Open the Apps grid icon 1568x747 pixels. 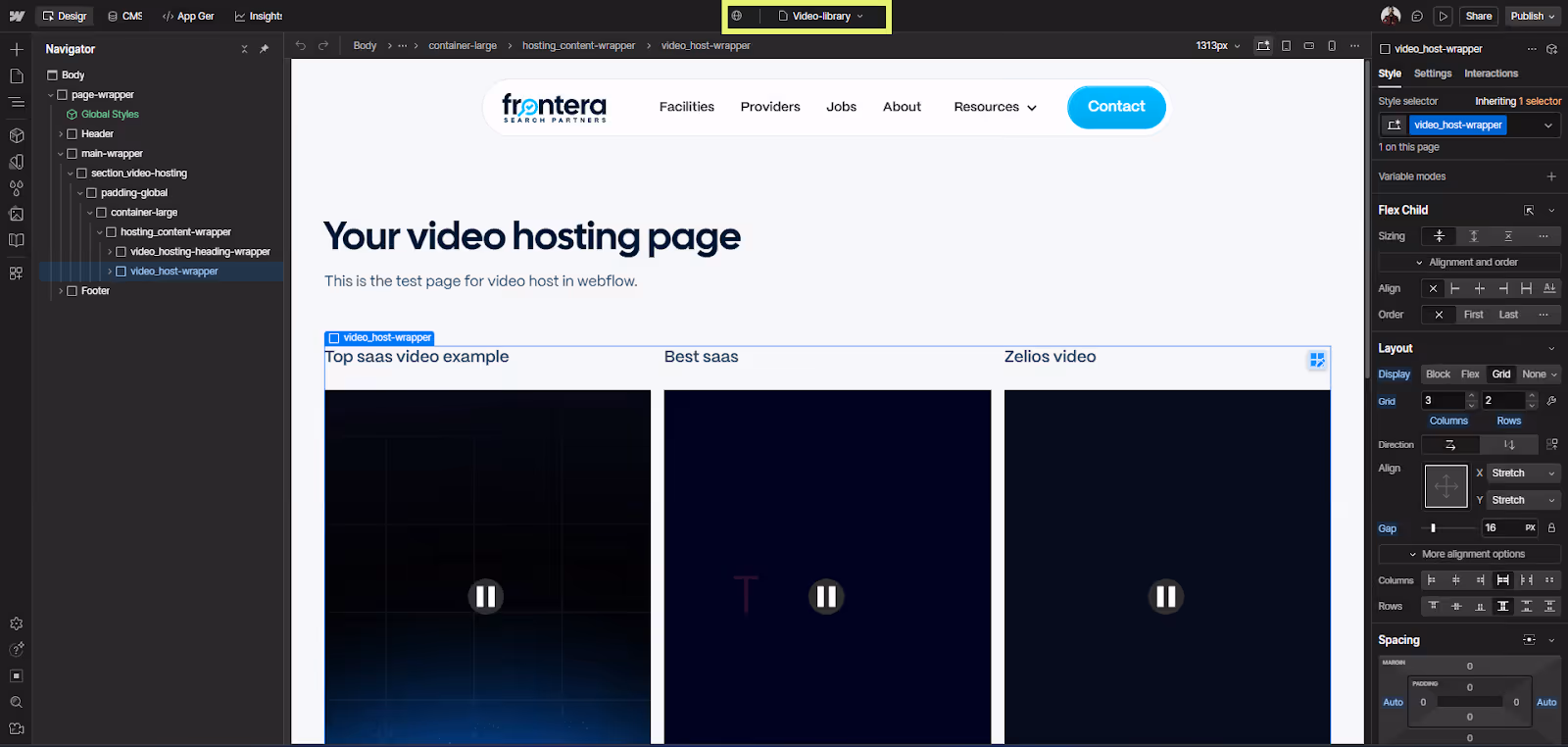(16, 274)
